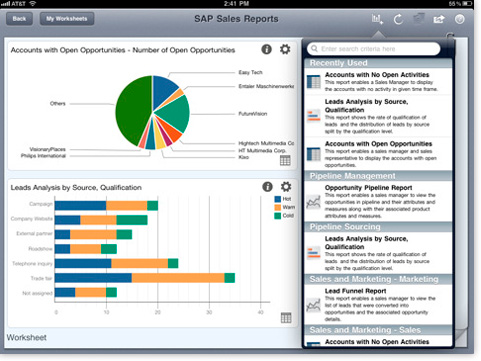Click the Sales and Marketing - Sales header
481x361 pixels.
[378, 330]
